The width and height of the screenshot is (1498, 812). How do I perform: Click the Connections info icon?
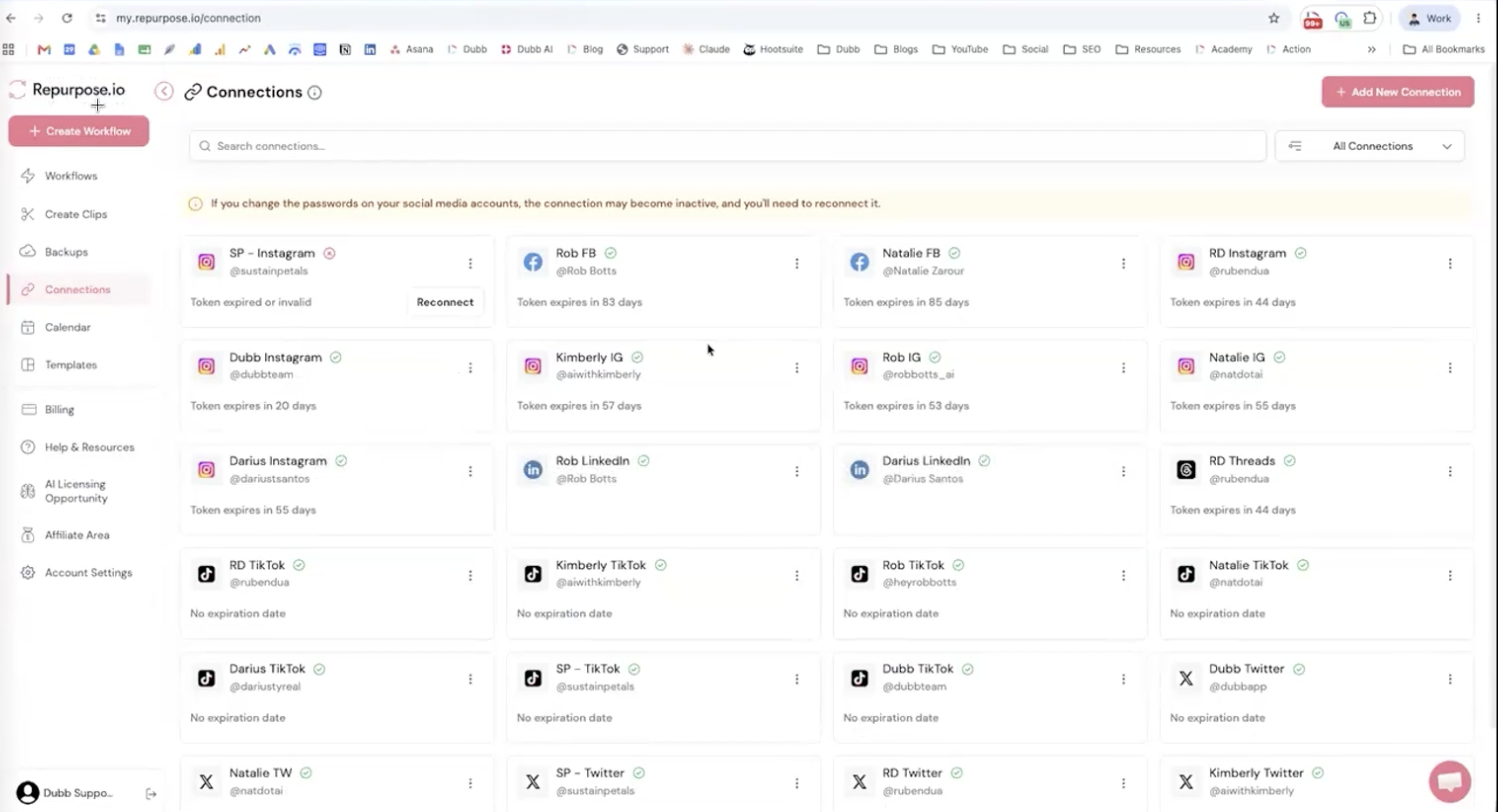click(x=314, y=93)
